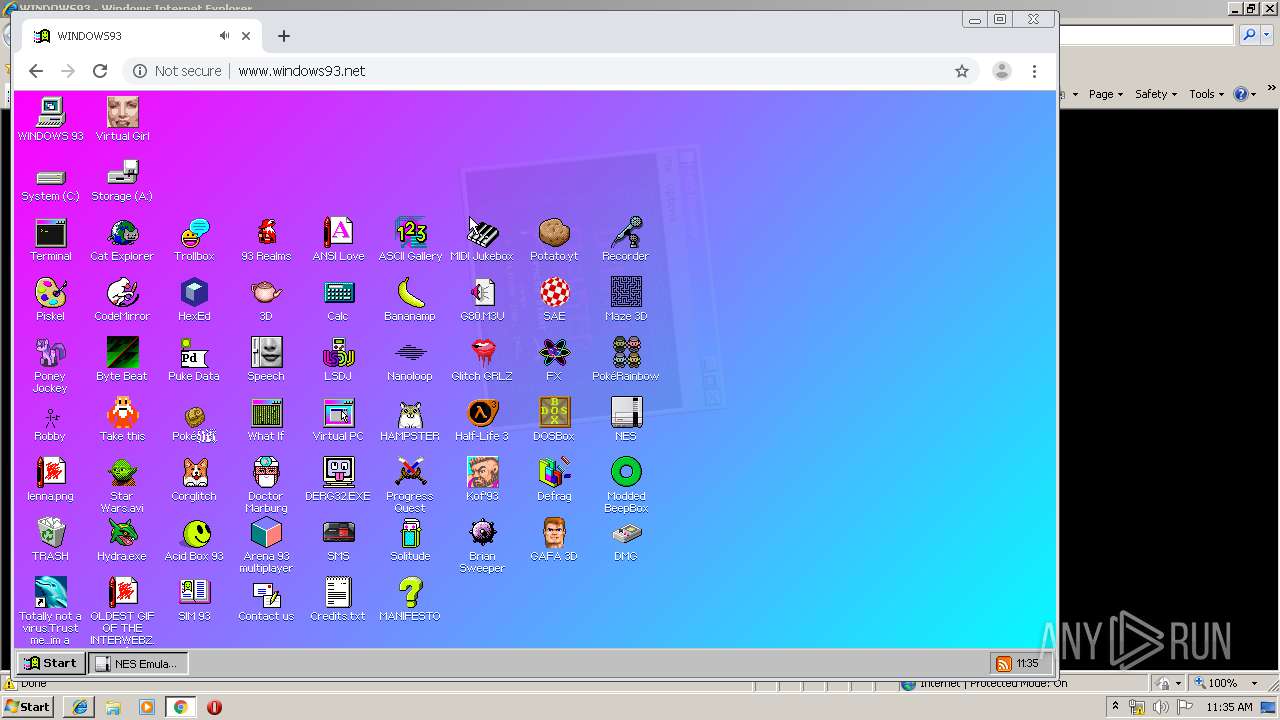
Task: Open the Windows taskbar Start menu
Action: tap(28, 707)
